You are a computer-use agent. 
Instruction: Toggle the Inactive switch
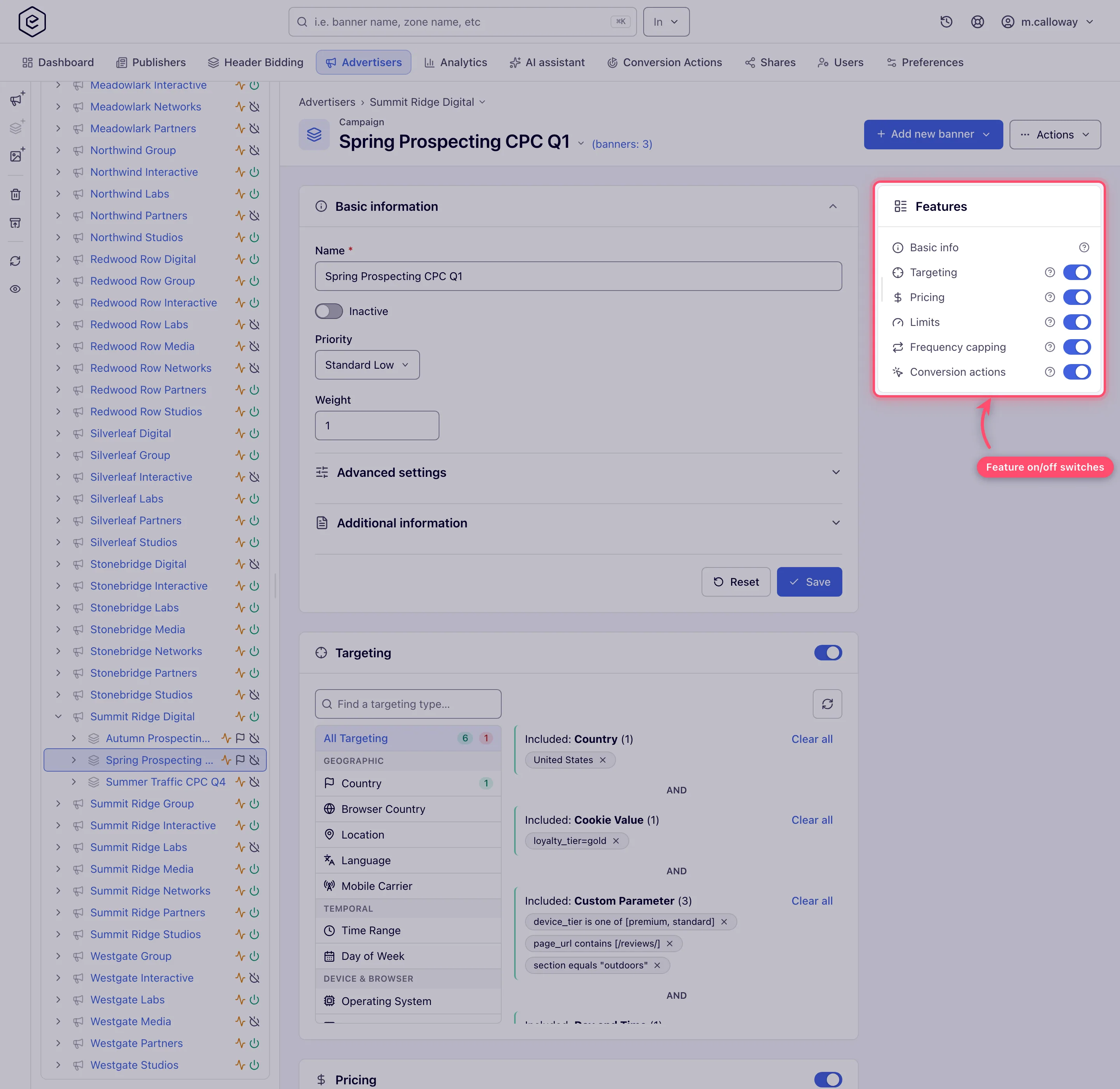[x=329, y=311]
